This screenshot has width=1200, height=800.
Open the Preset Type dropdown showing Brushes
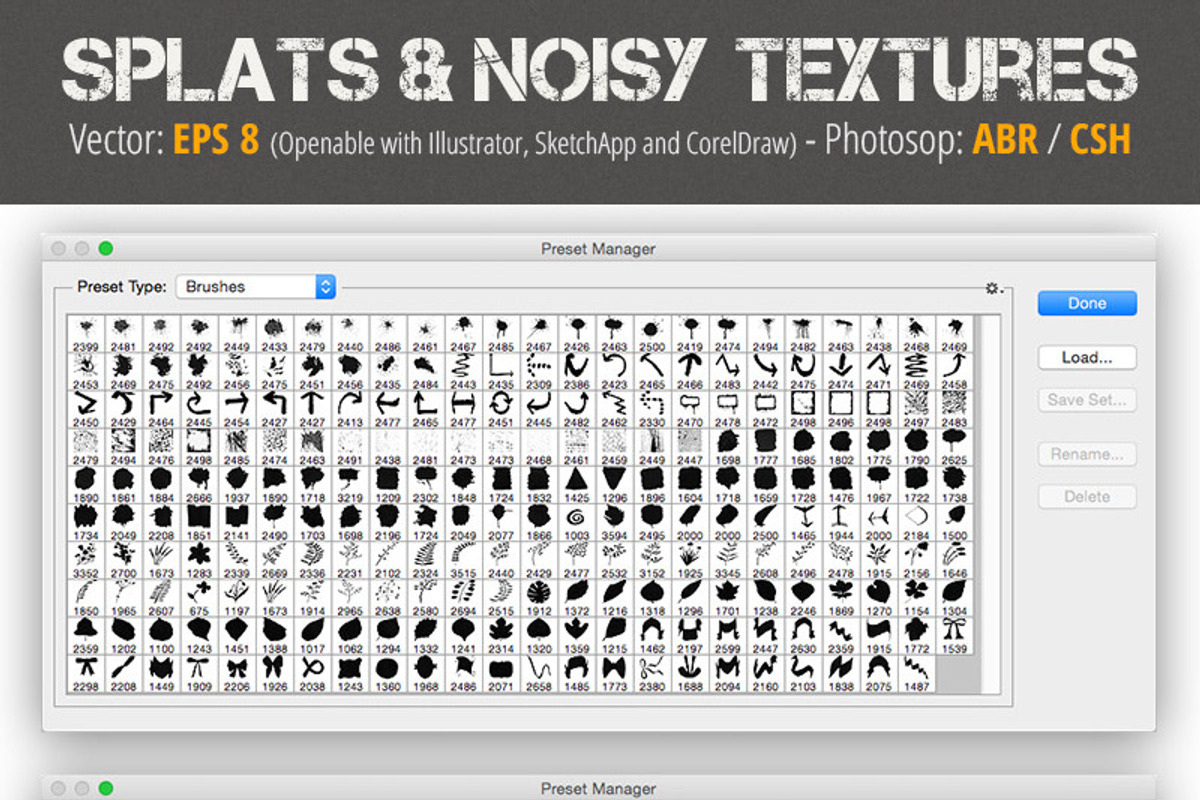[x=256, y=286]
